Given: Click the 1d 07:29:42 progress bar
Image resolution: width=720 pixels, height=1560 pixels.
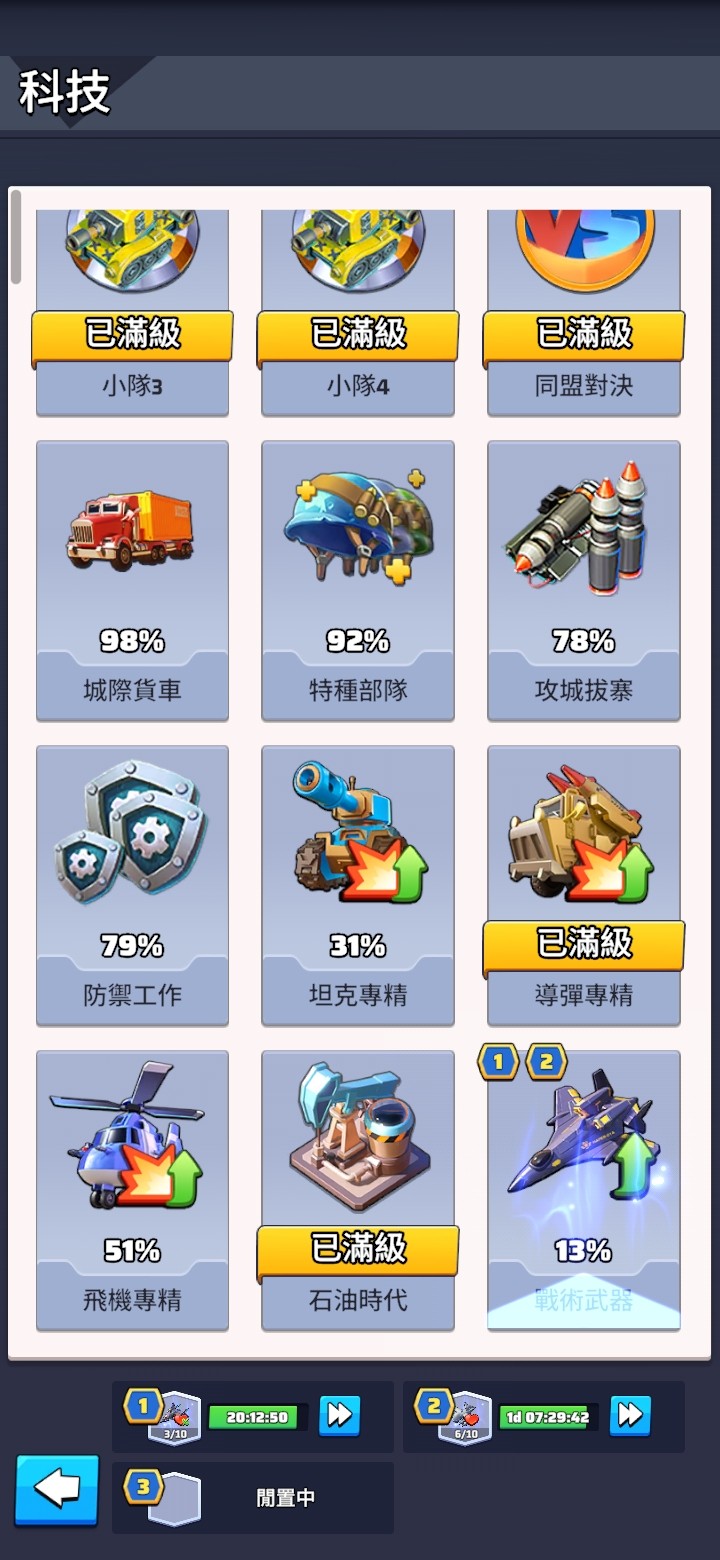Looking at the screenshot, I should tap(548, 1417).
